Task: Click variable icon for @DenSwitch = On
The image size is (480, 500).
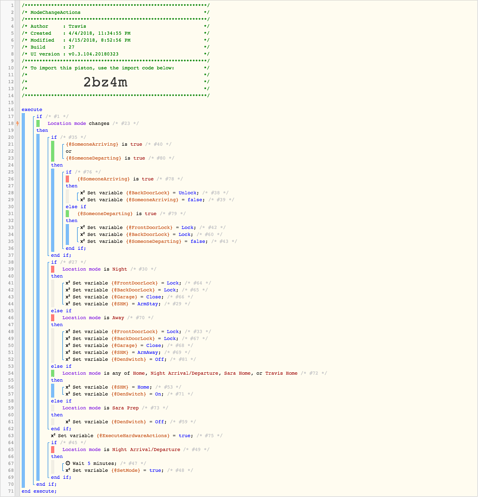Action: (68, 394)
